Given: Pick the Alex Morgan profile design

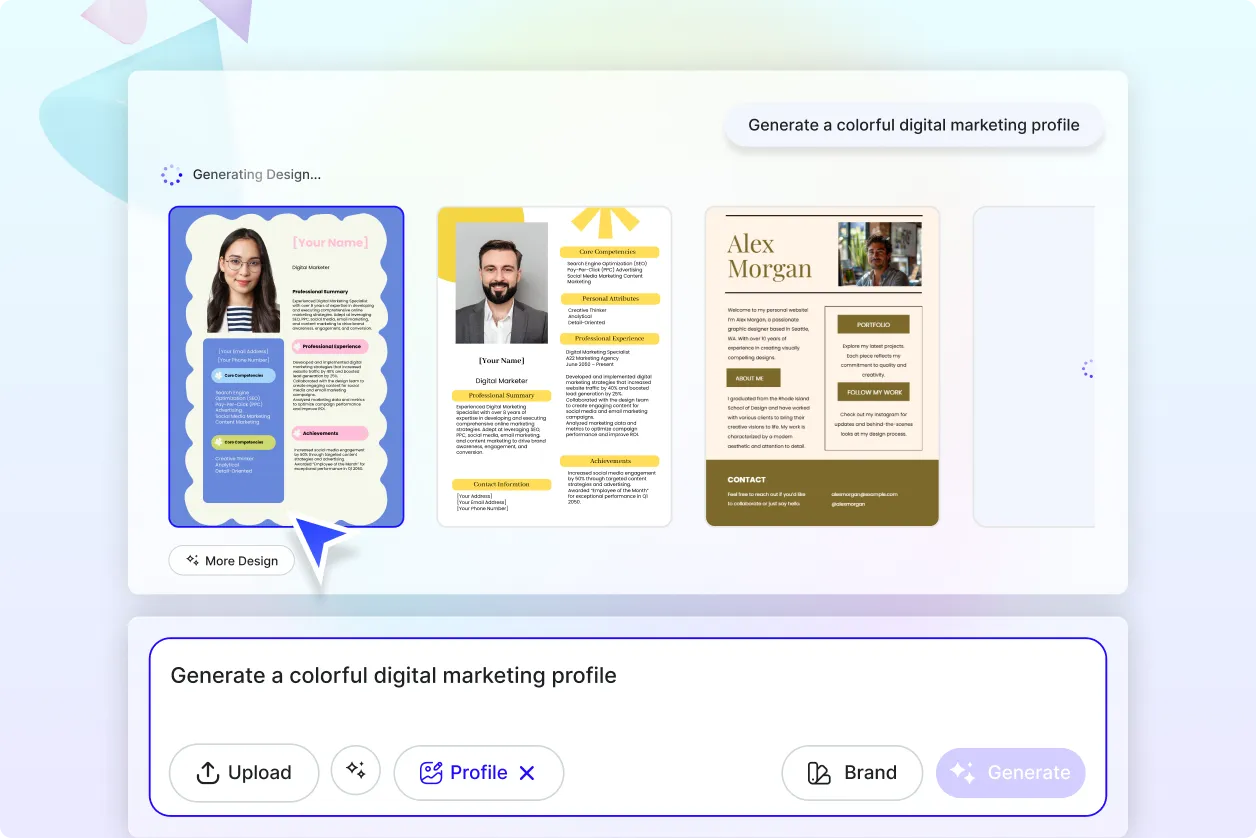Looking at the screenshot, I should point(822,366).
